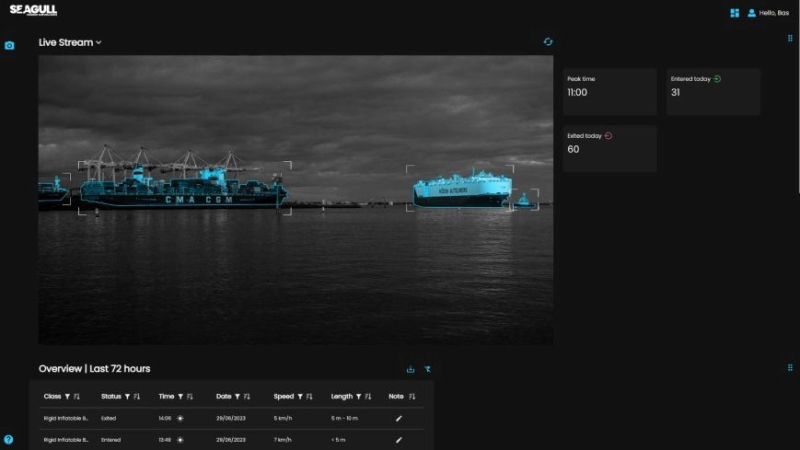Filter the Date column
Screen dimensions: 800x450
click(237, 396)
